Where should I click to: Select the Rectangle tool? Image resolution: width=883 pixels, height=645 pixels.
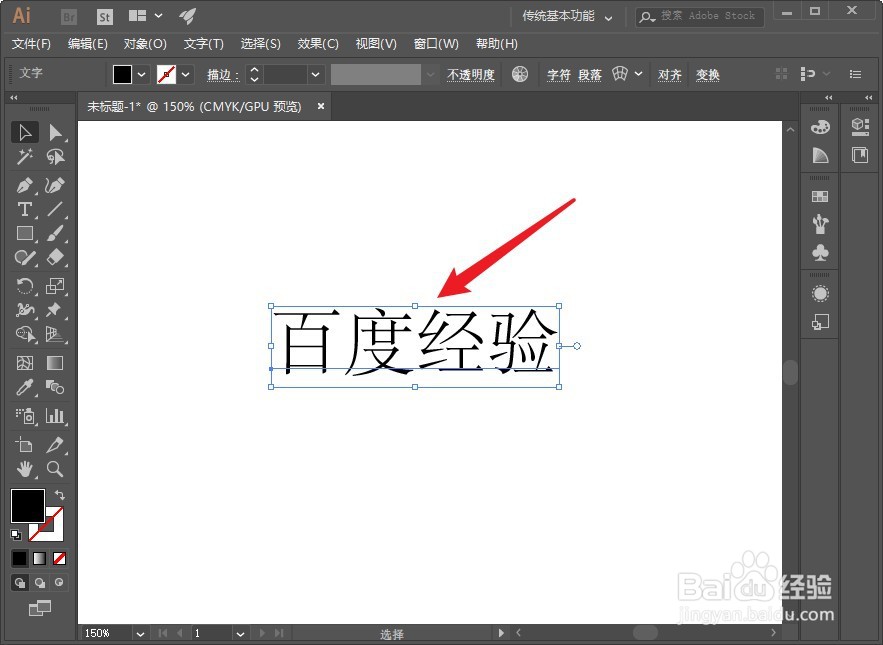pos(25,233)
